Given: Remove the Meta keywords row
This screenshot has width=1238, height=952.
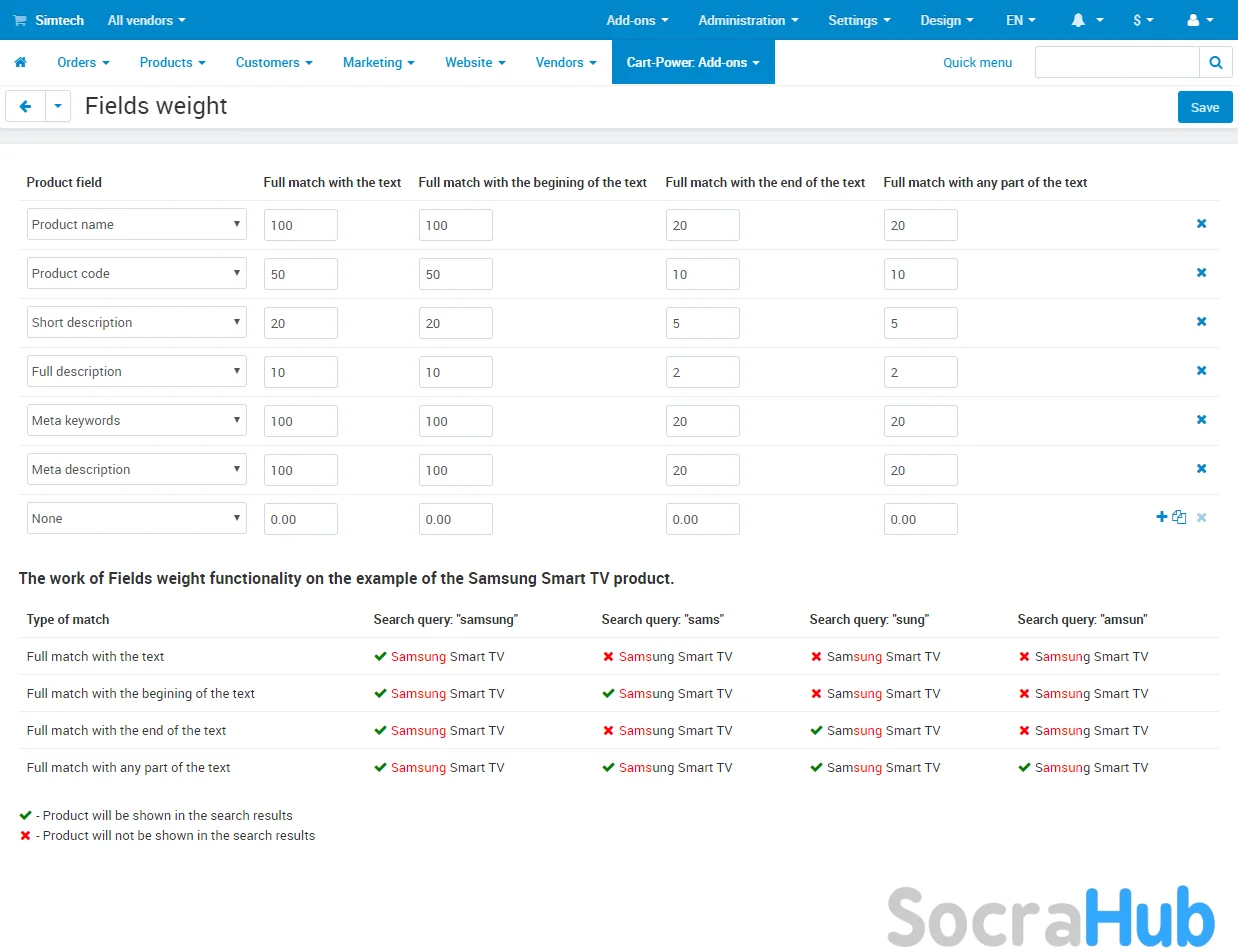Looking at the screenshot, I should [1201, 420].
